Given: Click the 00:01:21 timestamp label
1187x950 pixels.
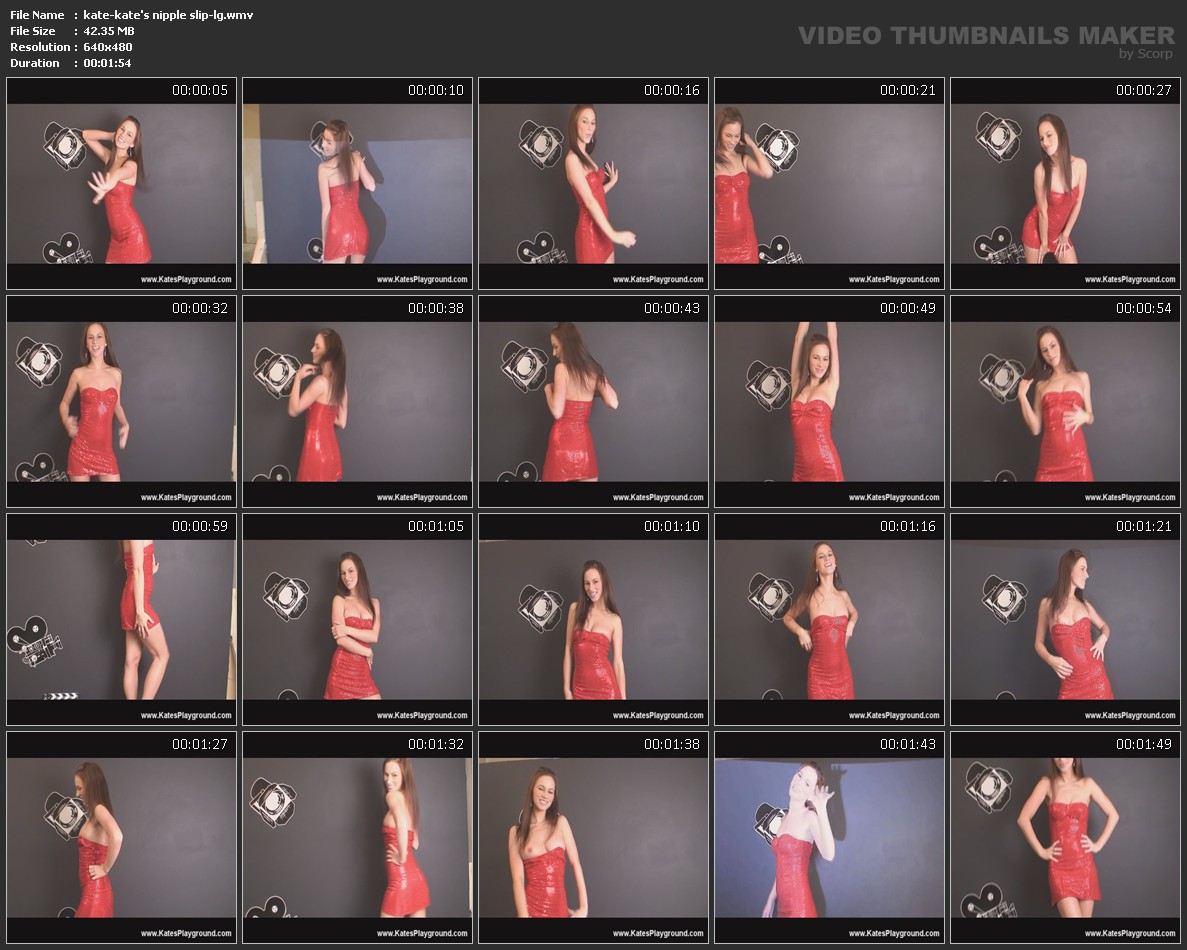Looking at the screenshot, I should 1143,526.
